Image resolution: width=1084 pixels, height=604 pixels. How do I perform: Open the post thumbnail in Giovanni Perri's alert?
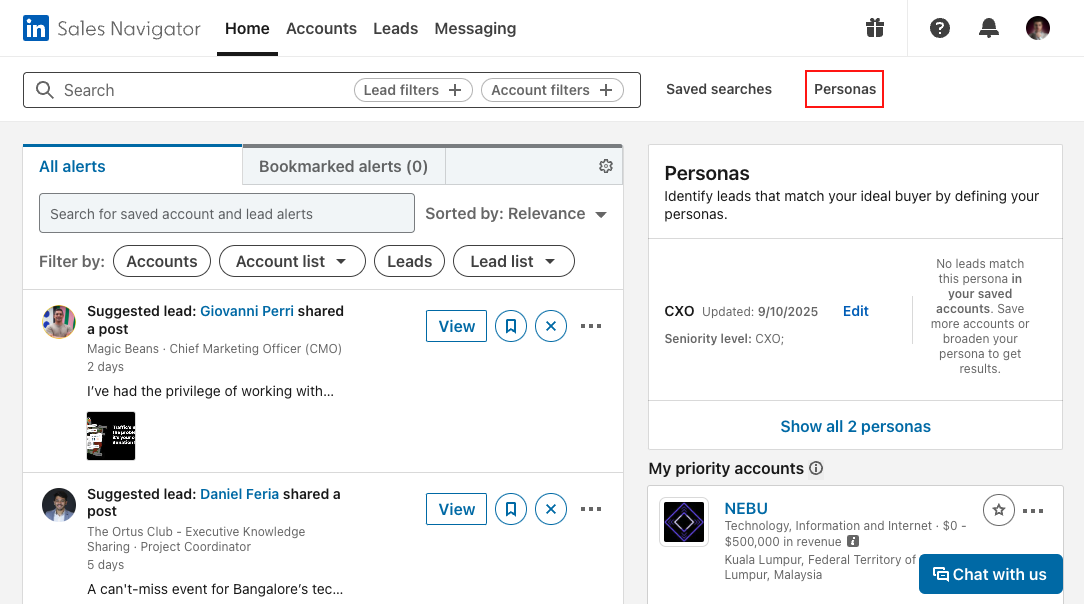click(x=111, y=436)
